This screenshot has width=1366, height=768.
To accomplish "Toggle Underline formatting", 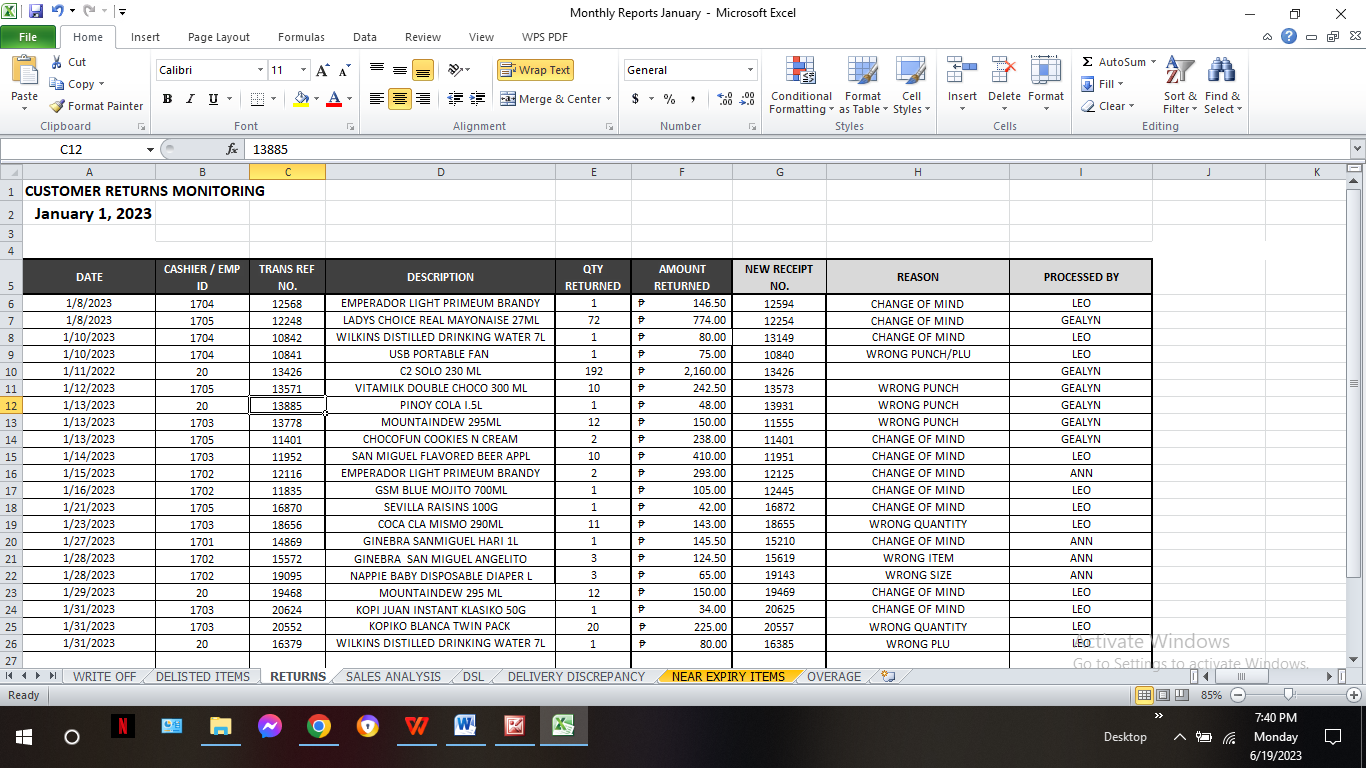I will tap(213, 99).
